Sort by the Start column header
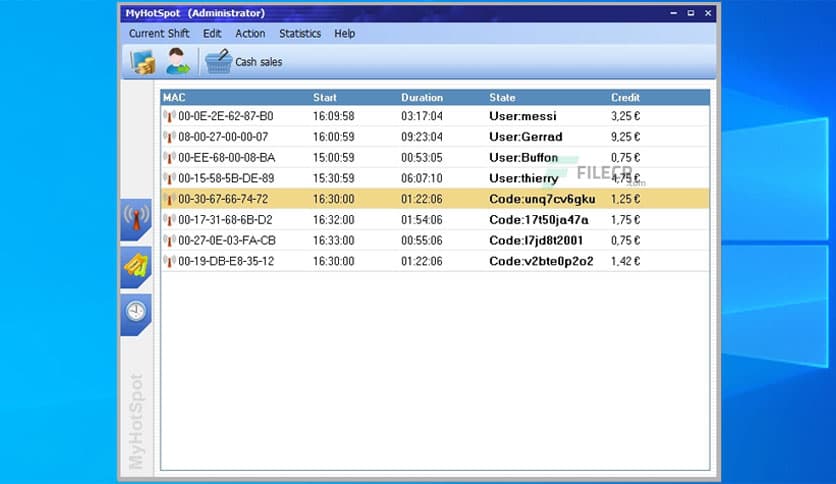836x484 pixels. pyautogui.click(x=325, y=98)
